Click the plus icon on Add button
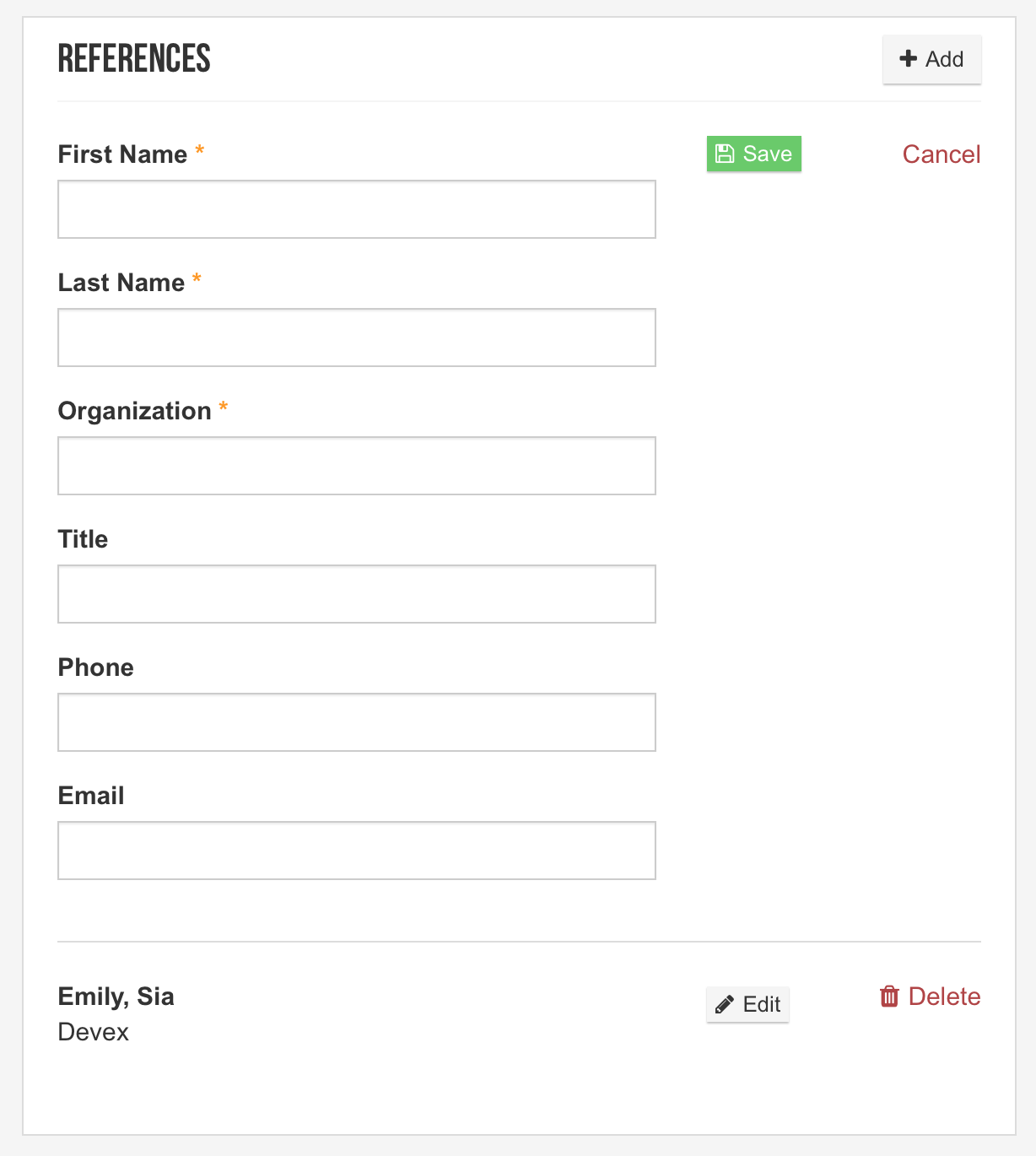Image resolution: width=1036 pixels, height=1156 pixels. [909, 59]
